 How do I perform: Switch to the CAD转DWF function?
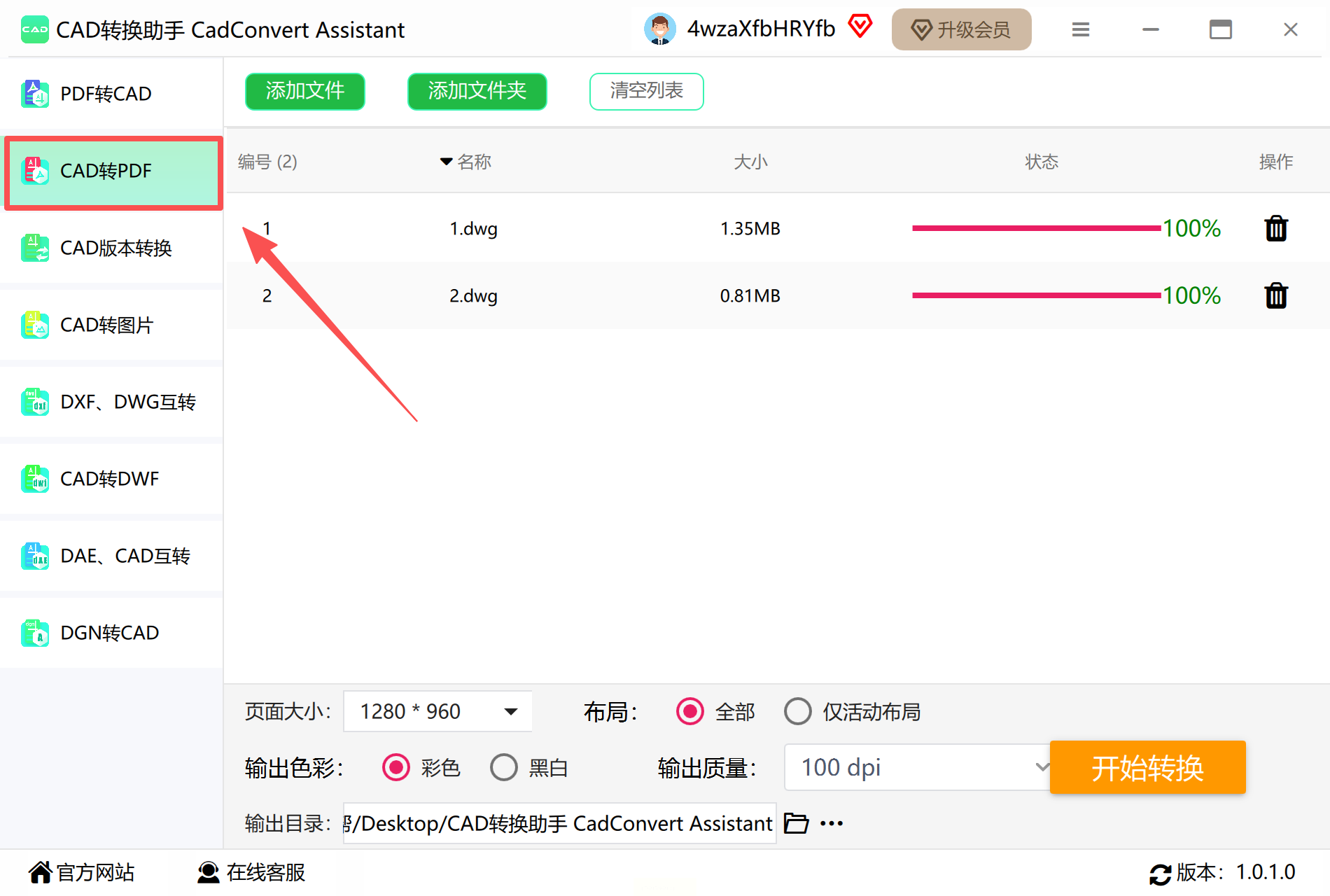112,479
